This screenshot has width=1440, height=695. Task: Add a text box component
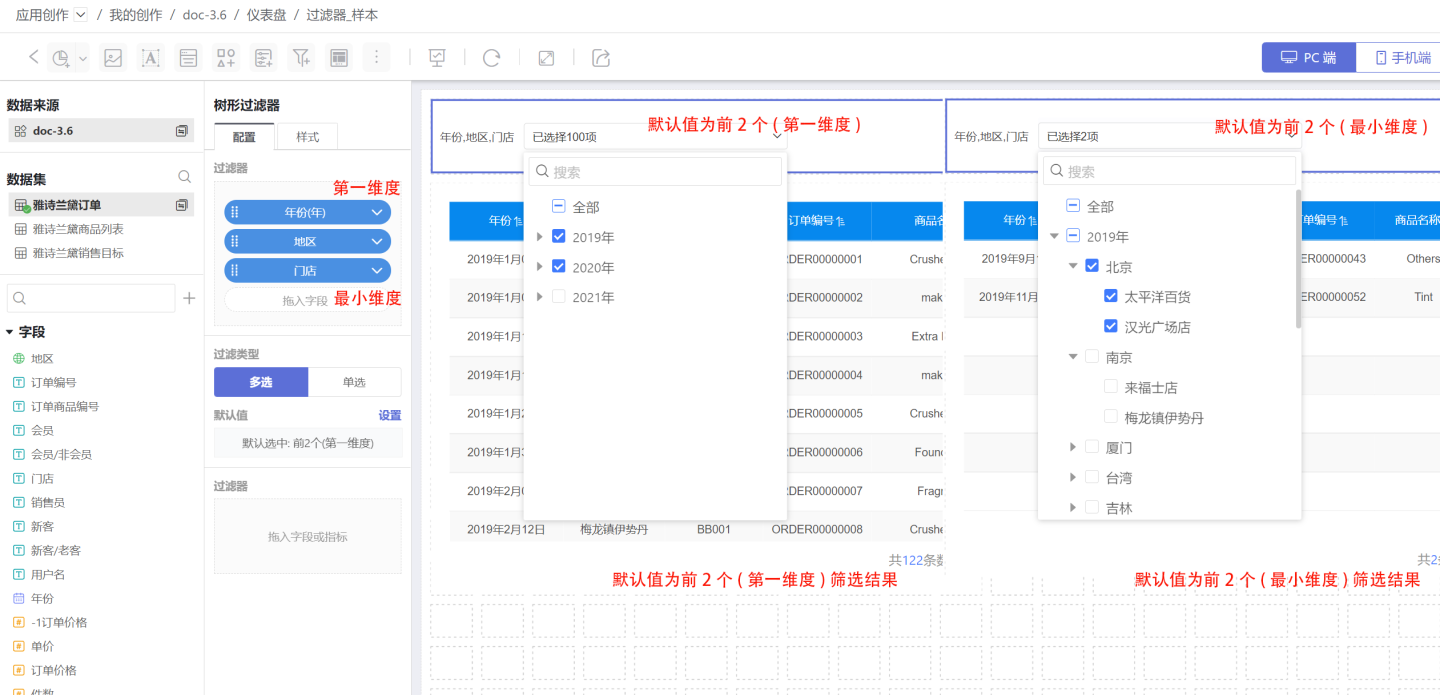[150, 58]
